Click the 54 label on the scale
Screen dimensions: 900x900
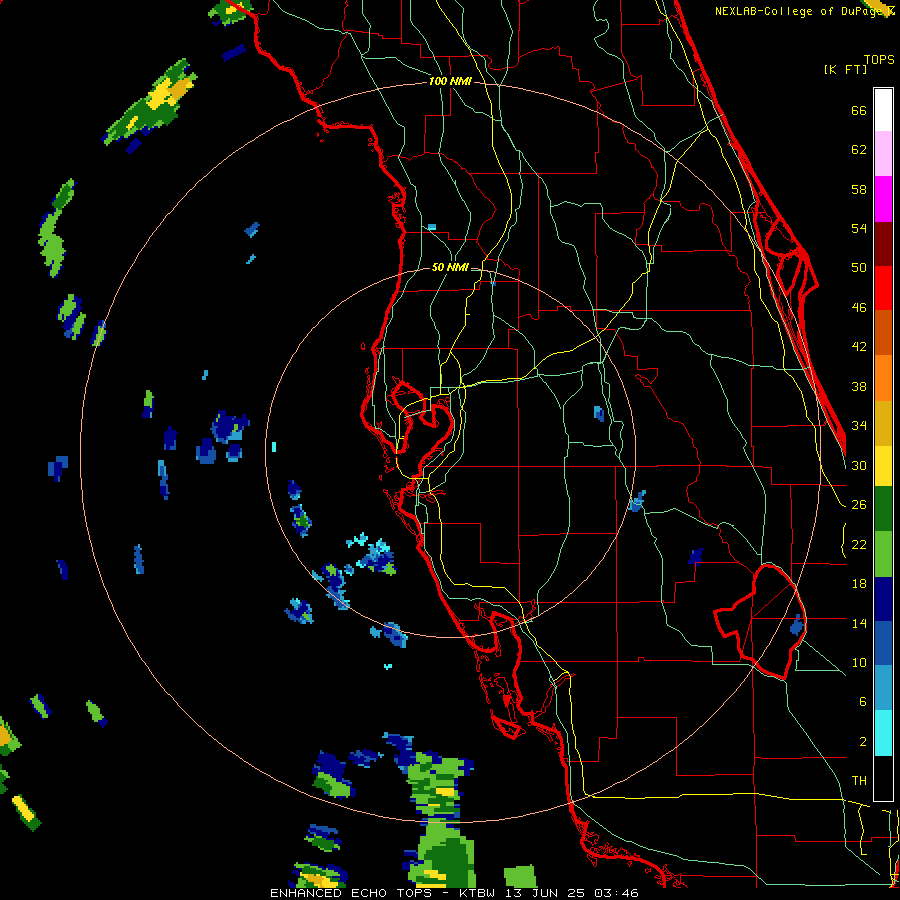click(859, 228)
